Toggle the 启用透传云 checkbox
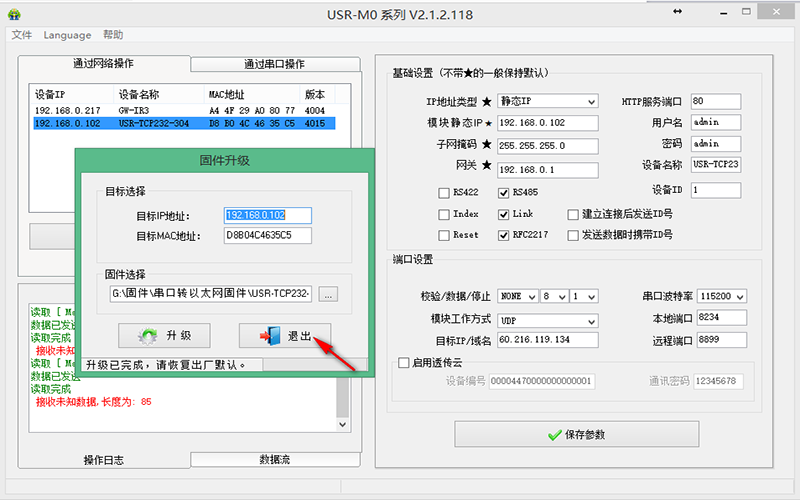The image size is (800, 500). tap(404, 363)
